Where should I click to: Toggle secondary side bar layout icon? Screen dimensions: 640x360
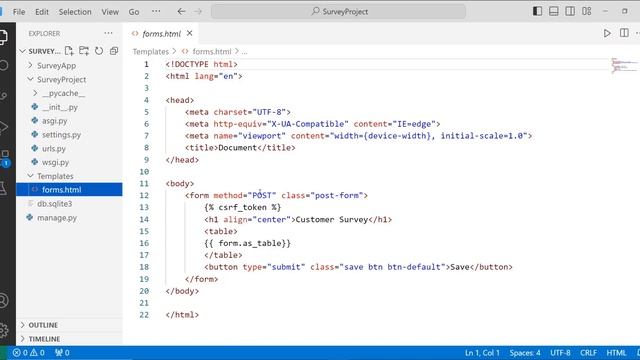(x=570, y=11)
